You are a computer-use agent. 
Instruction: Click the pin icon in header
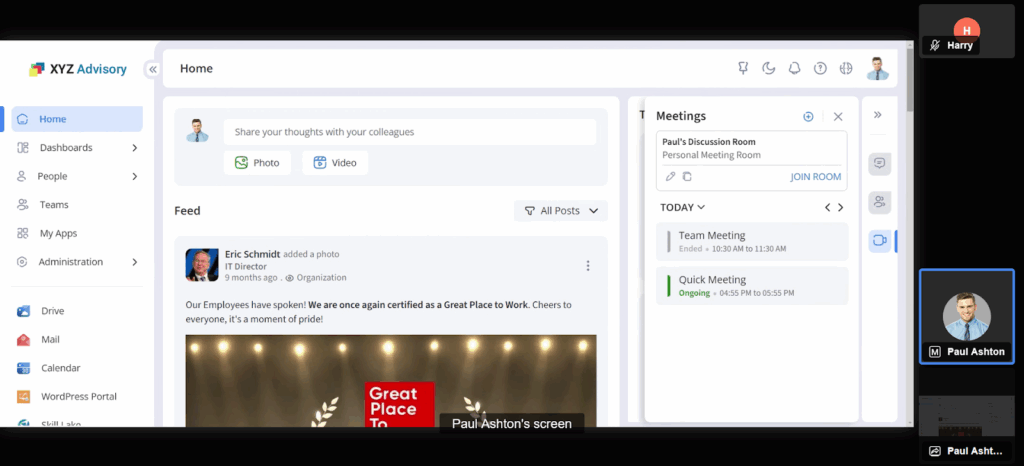pyautogui.click(x=742, y=68)
